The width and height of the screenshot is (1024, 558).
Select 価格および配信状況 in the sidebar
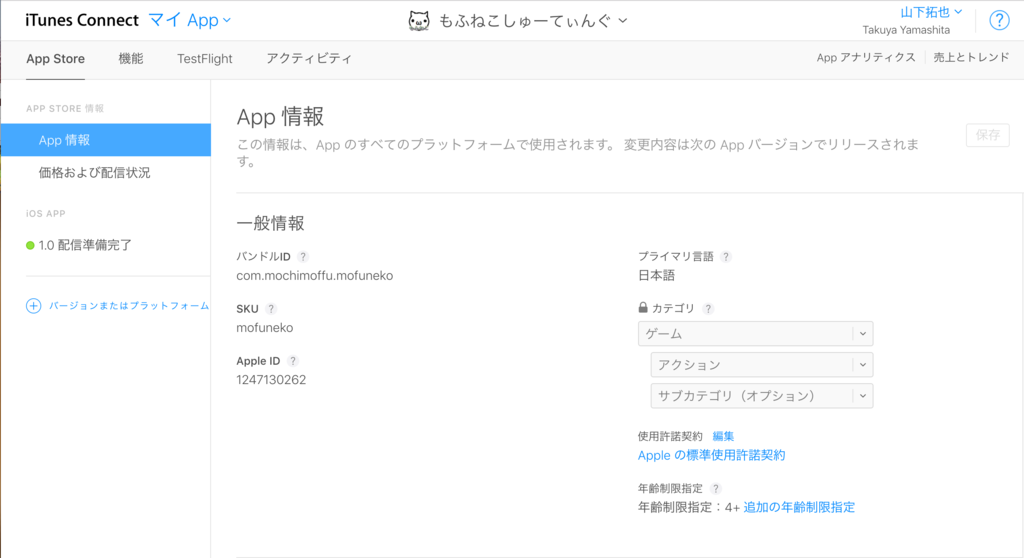pos(95,172)
